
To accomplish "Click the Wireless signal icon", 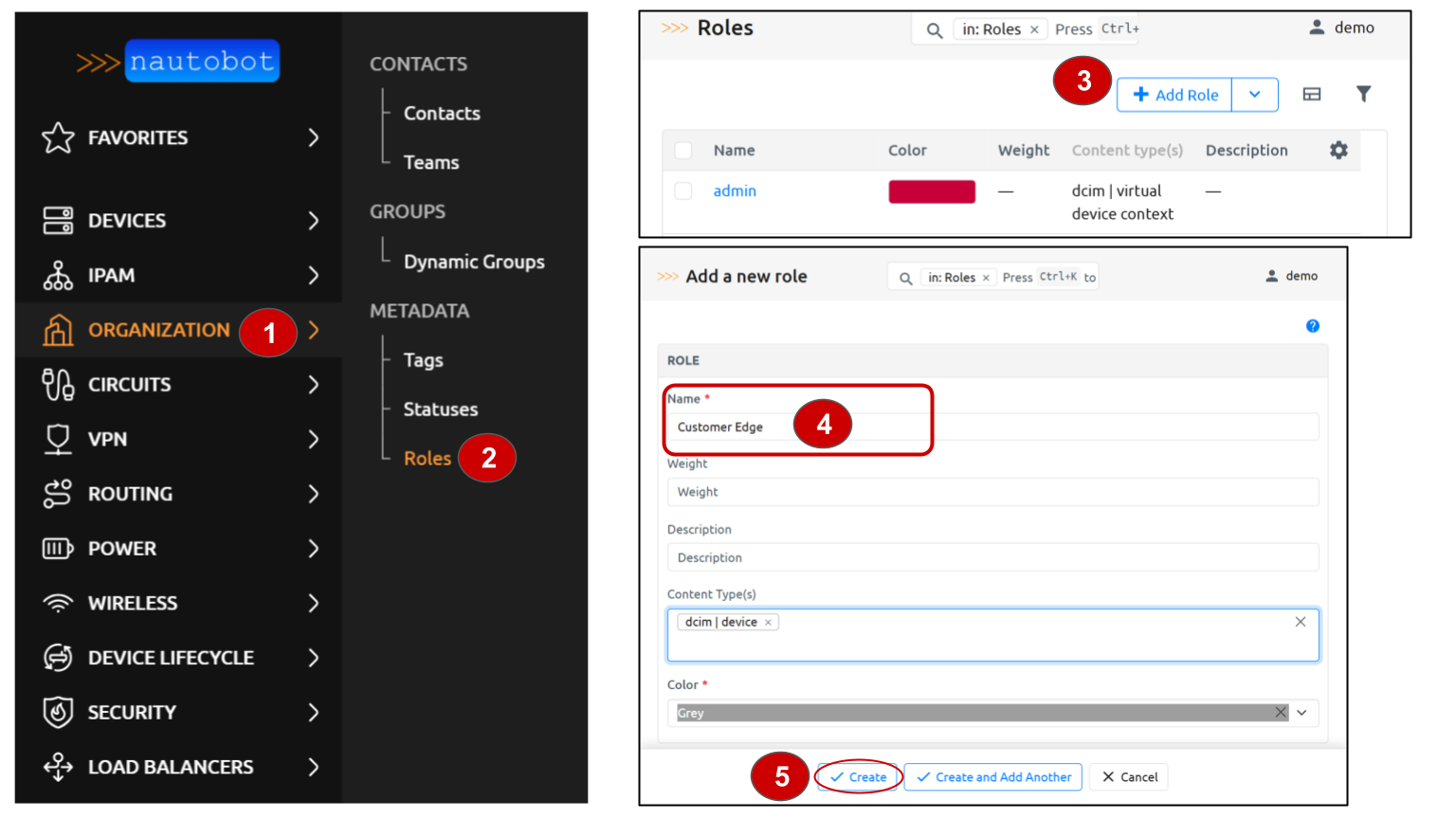I will point(58,604).
